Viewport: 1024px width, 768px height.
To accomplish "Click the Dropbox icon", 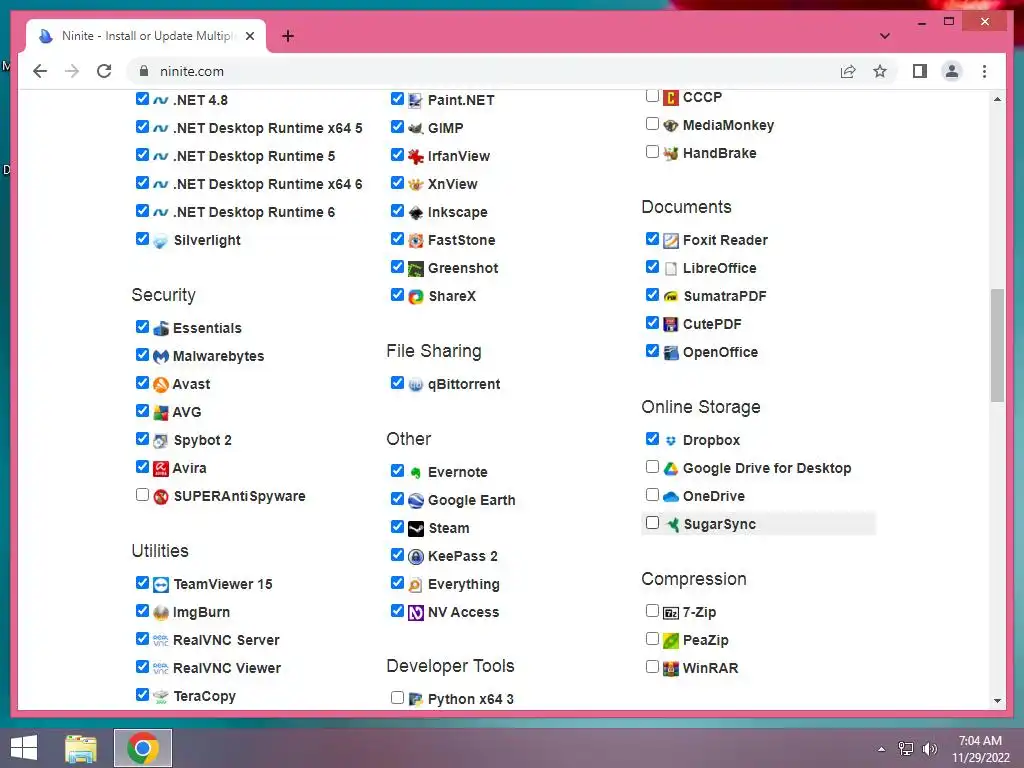I will 671,441.
